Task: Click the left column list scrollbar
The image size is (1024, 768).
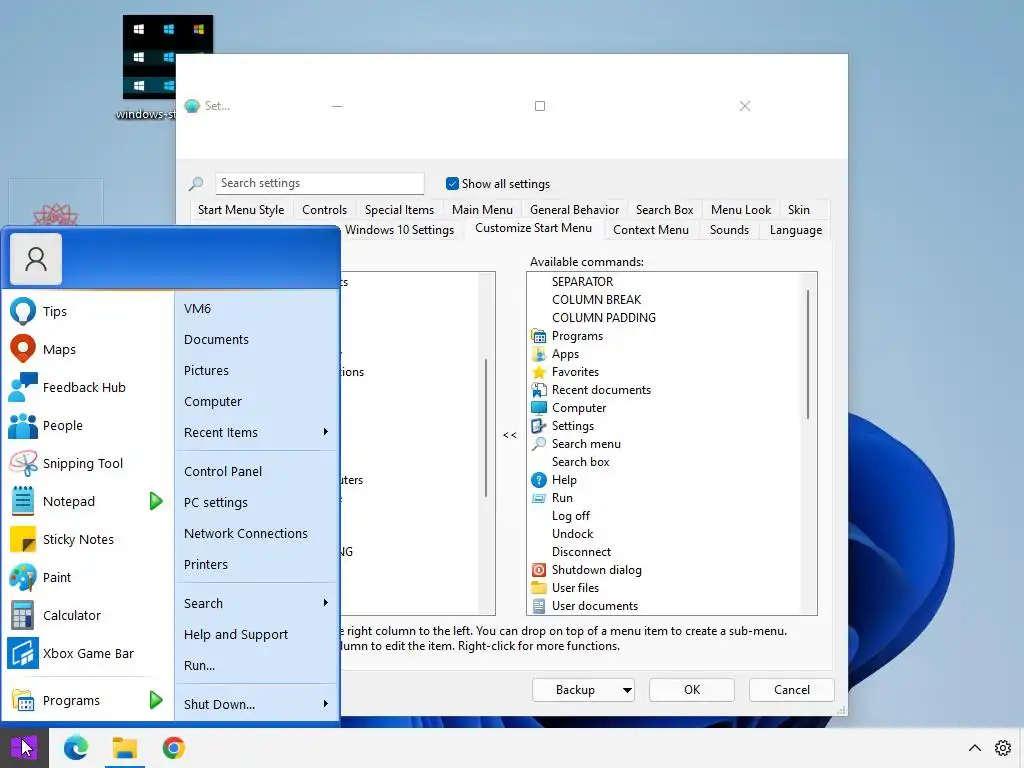Action: tap(486, 428)
